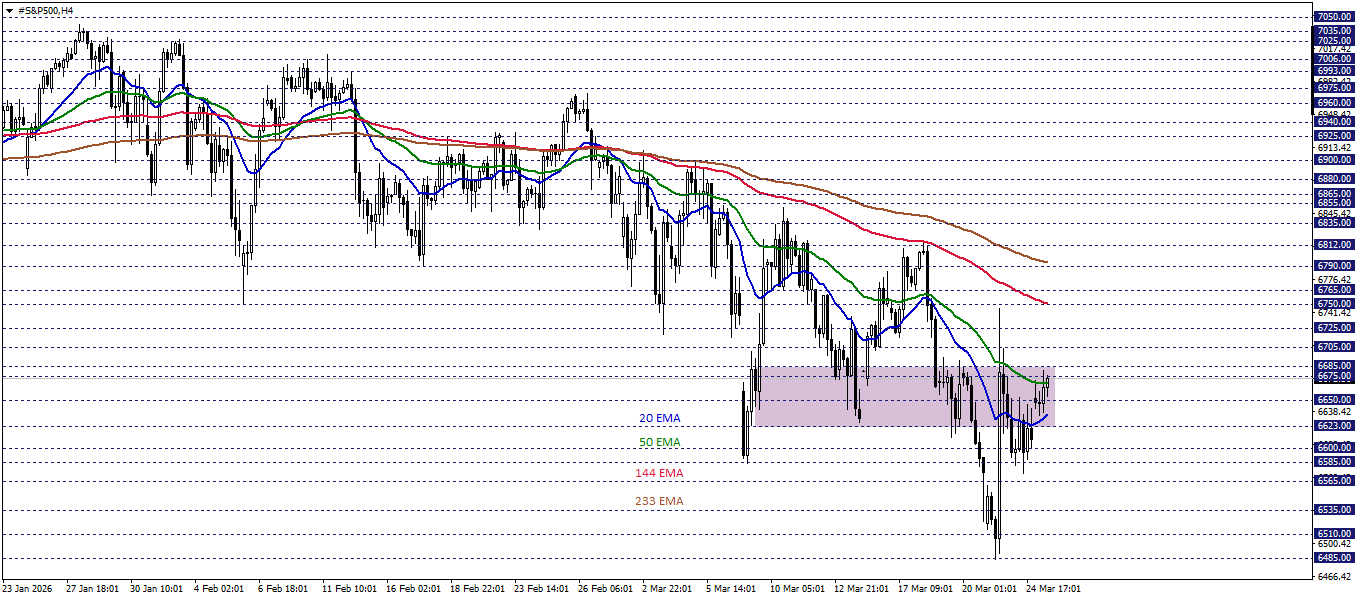Click the 233 EMA legend text
1358x600 pixels.
659,501
